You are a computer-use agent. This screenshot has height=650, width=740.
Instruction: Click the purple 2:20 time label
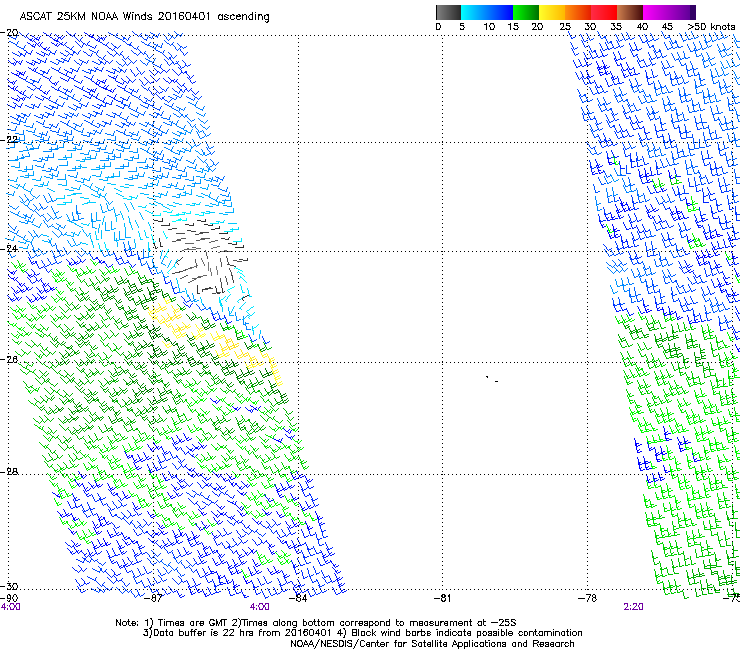pyautogui.click(x=633, y=607)
